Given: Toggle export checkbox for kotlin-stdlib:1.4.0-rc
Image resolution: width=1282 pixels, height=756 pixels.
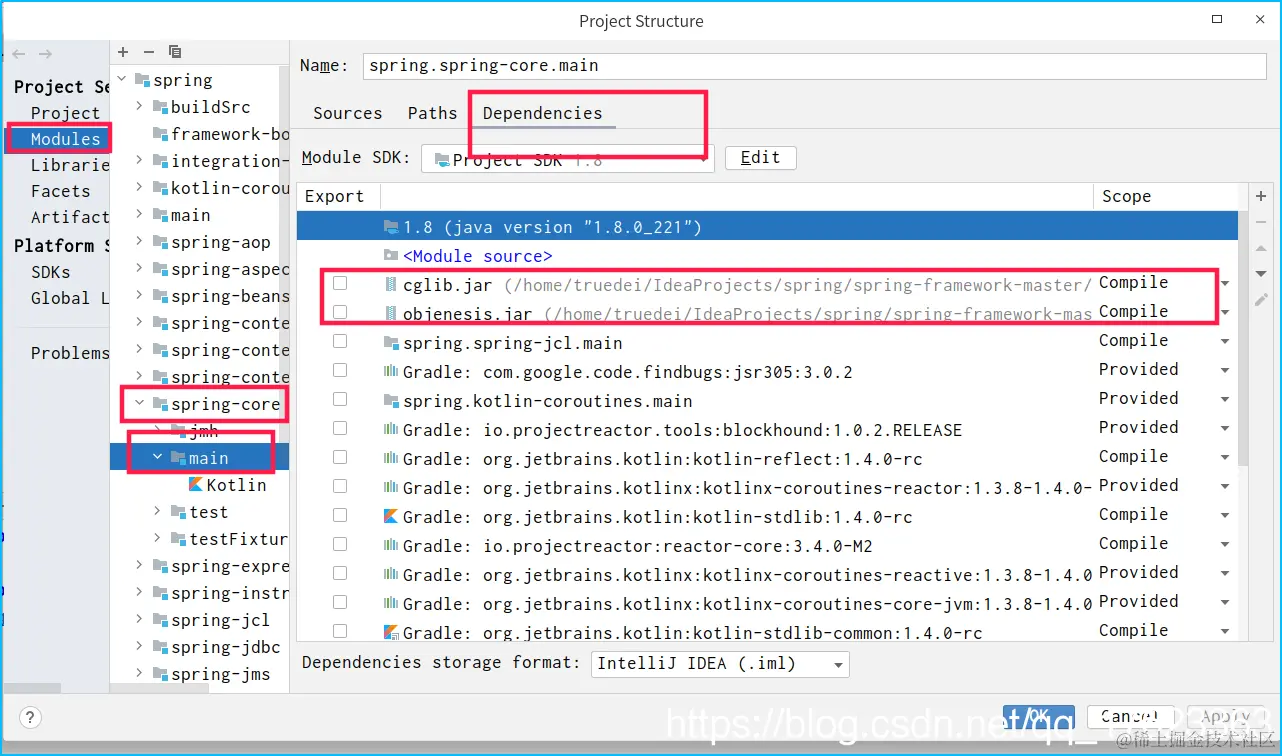Looking at the screenshot, I should tap(340, 515).
